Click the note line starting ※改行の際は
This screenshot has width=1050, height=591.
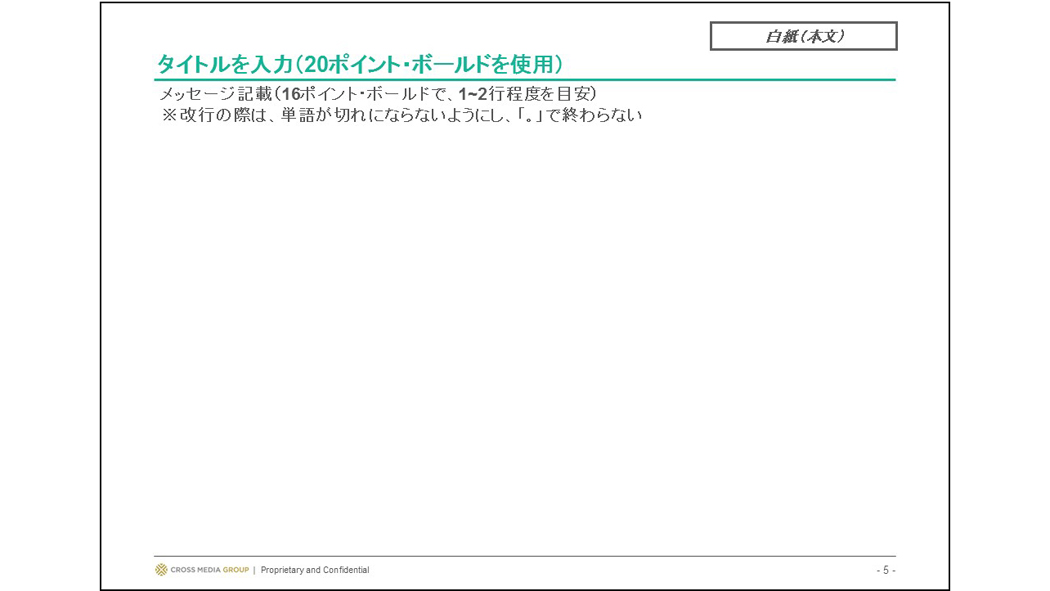[x=401, y=115]
